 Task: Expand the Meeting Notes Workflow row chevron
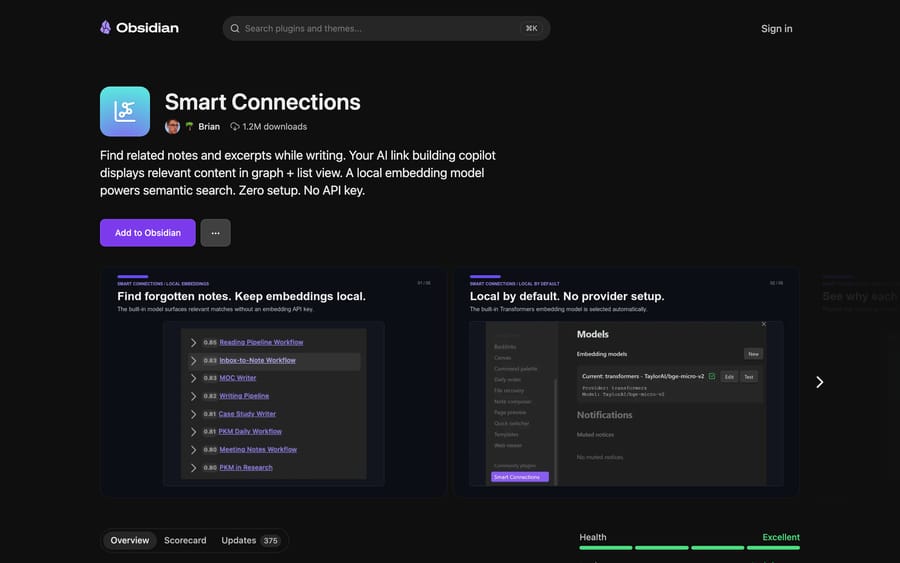193,449
